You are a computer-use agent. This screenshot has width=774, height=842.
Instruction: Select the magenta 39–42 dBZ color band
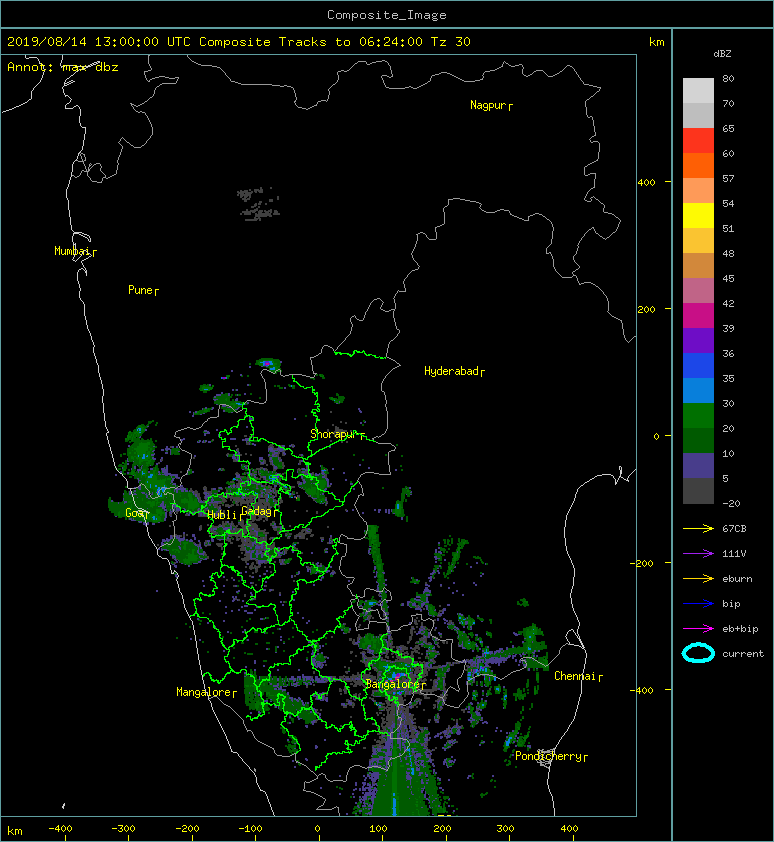[698, 316]
